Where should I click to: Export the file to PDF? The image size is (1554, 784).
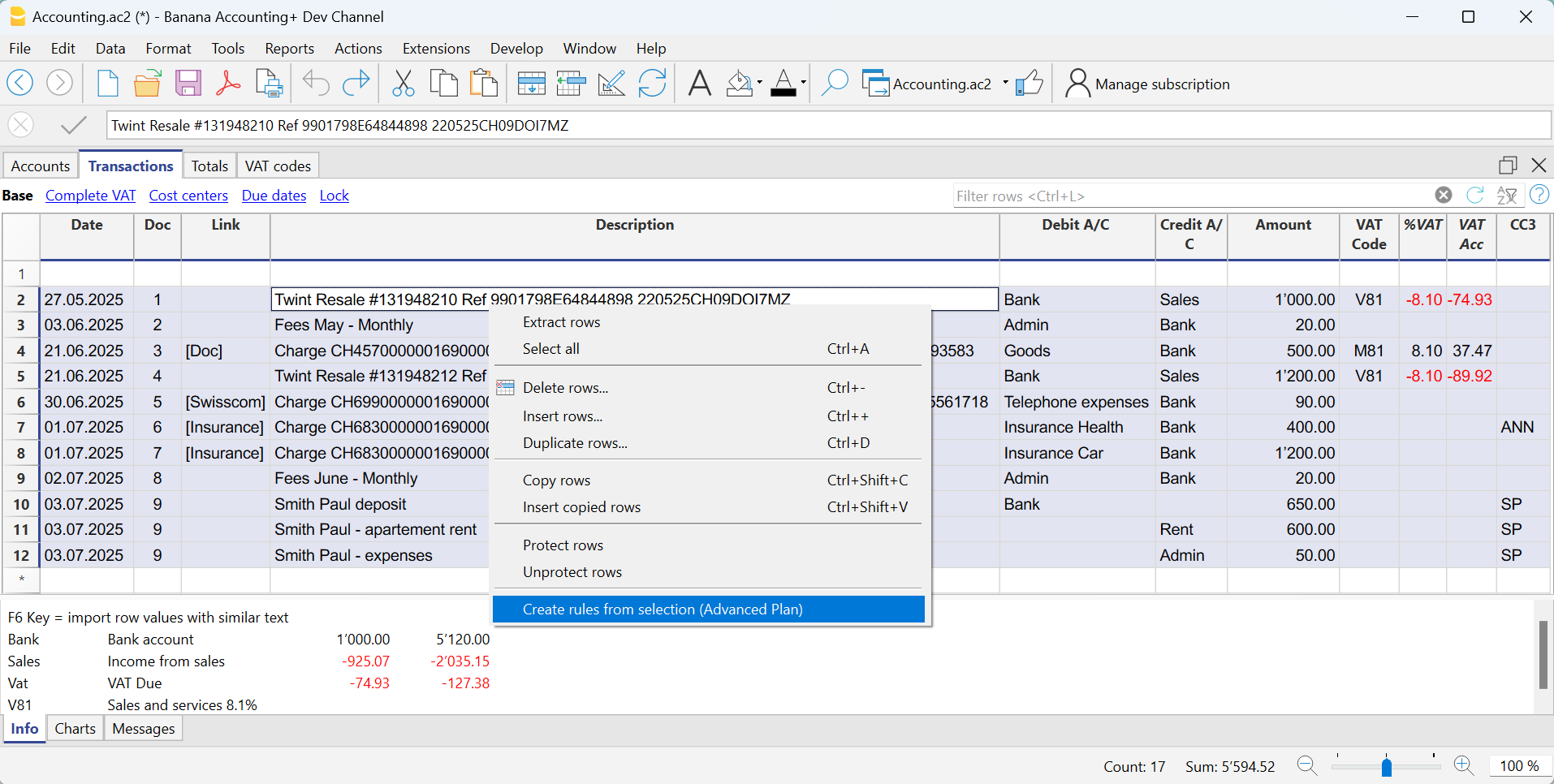[228, 82]
